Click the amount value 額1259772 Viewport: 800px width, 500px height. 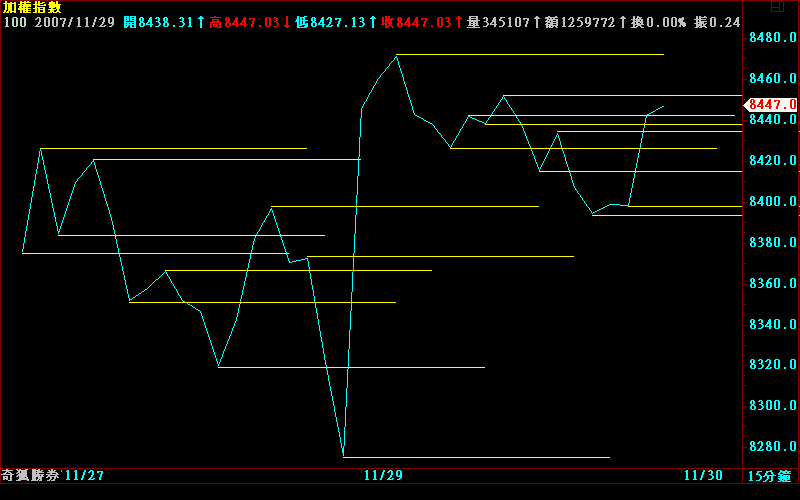pos(580,22)
